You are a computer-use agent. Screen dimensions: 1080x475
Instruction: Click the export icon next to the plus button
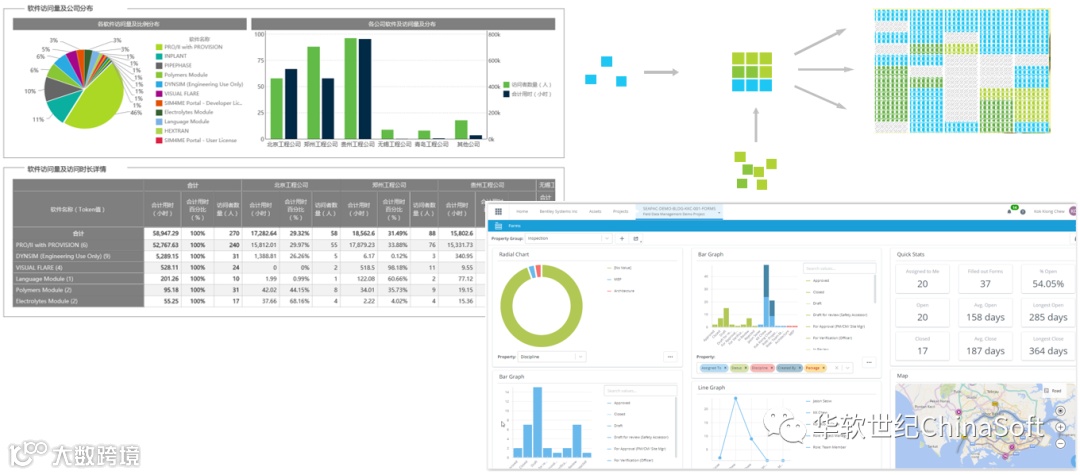[x=636, y=239]
